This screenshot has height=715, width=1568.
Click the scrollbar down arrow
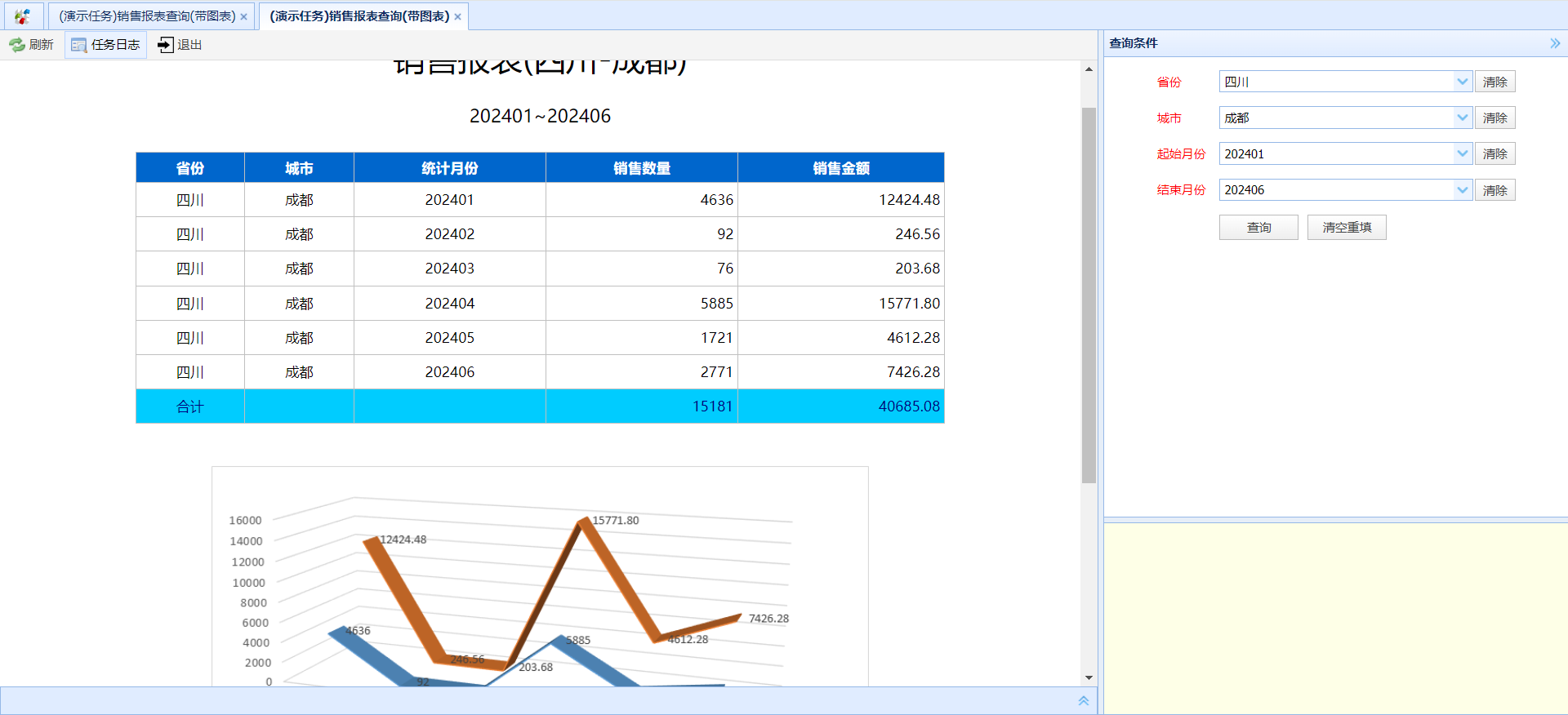point(1089,677)
